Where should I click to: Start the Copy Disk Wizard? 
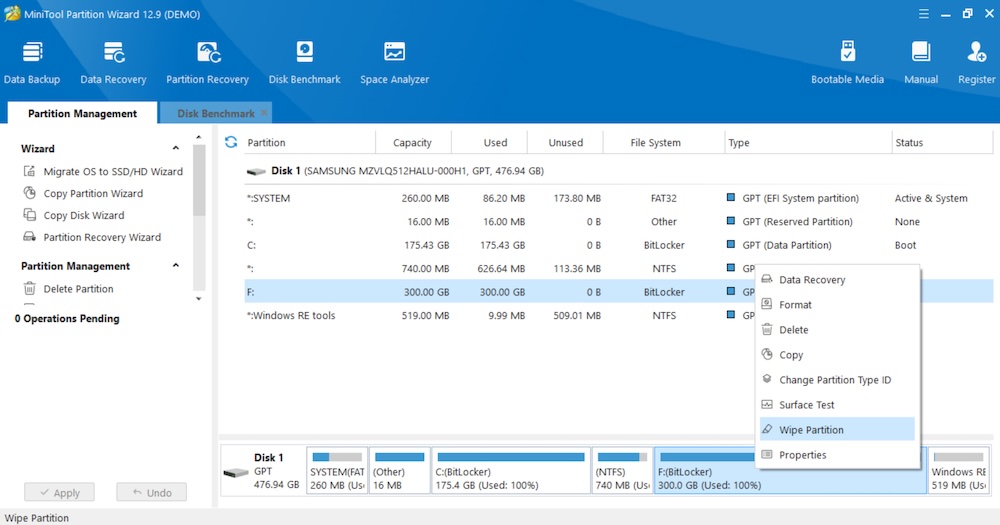click(x=74, y=215)
